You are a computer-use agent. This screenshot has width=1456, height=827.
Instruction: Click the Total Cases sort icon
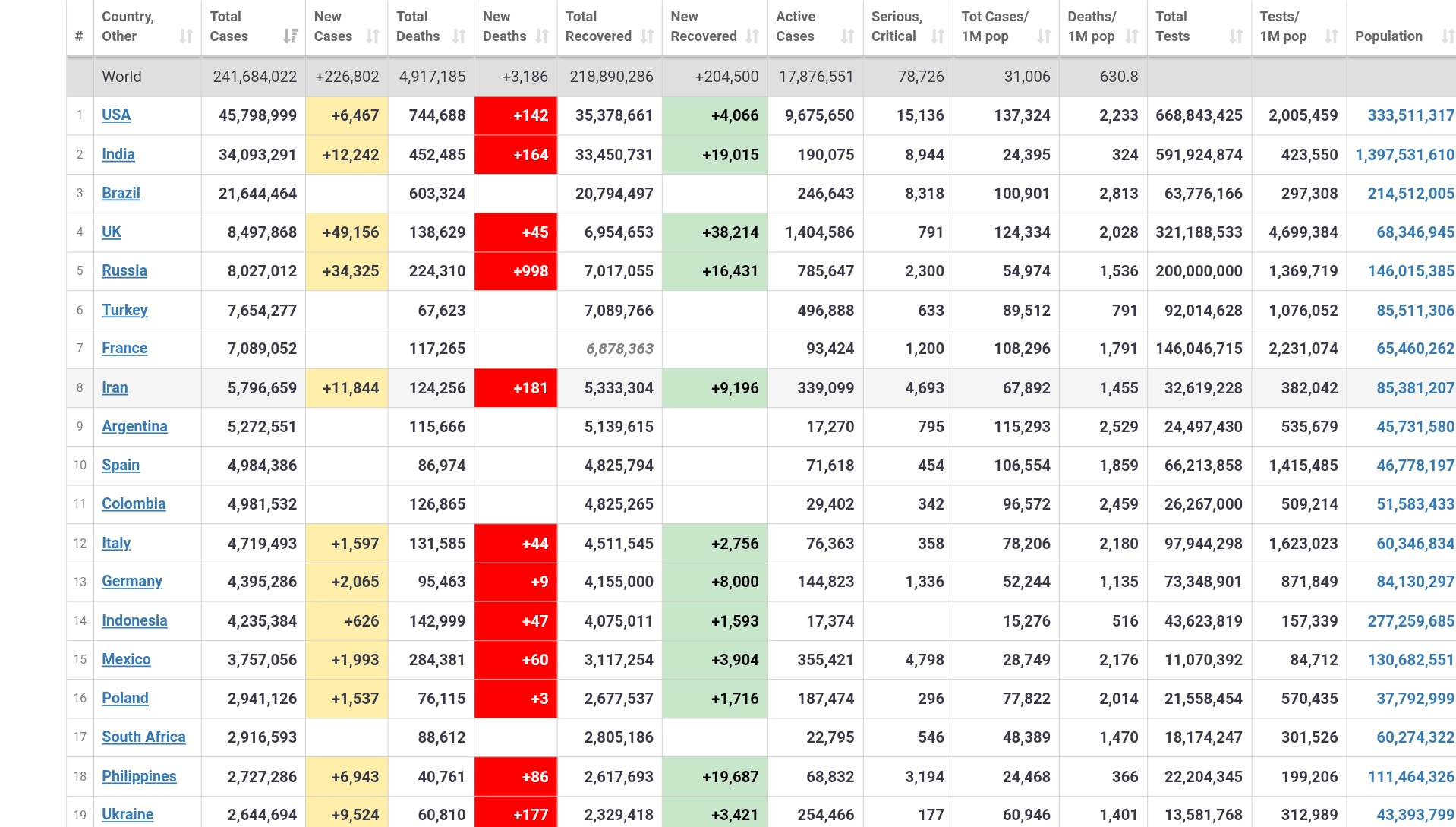[290, 36]
